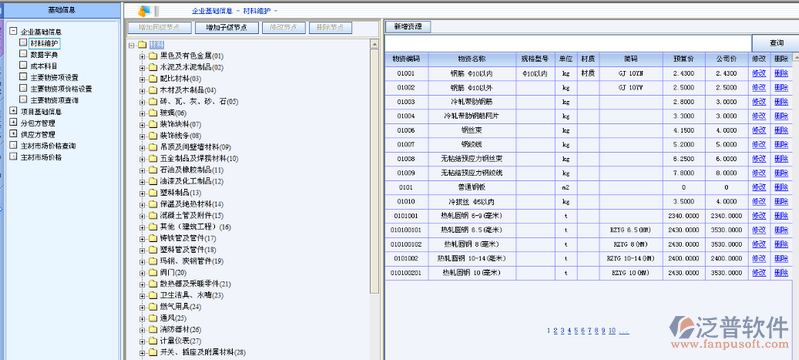This screenshot has height=360, width=799.
Task: Click the search input field beside 查询
Action: click(568, 43)
